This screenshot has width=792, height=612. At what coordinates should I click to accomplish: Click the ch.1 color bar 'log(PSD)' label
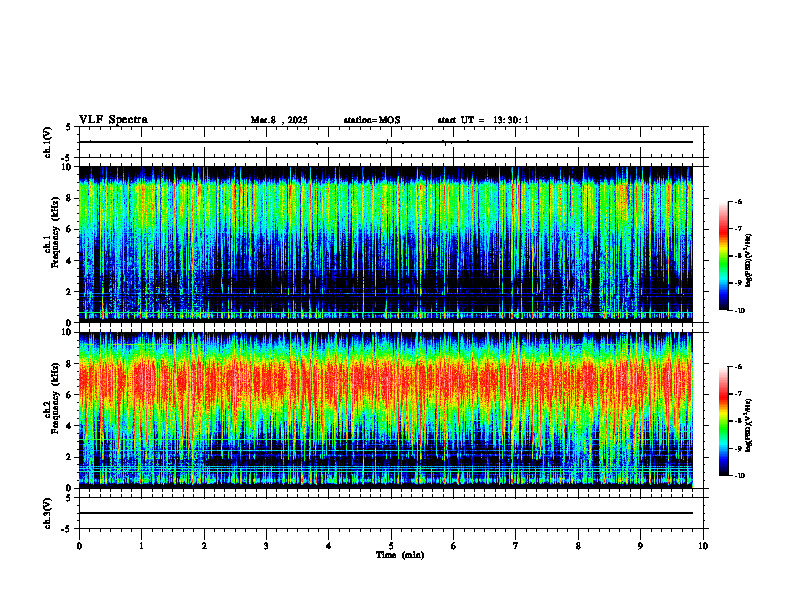pos(749,261)
